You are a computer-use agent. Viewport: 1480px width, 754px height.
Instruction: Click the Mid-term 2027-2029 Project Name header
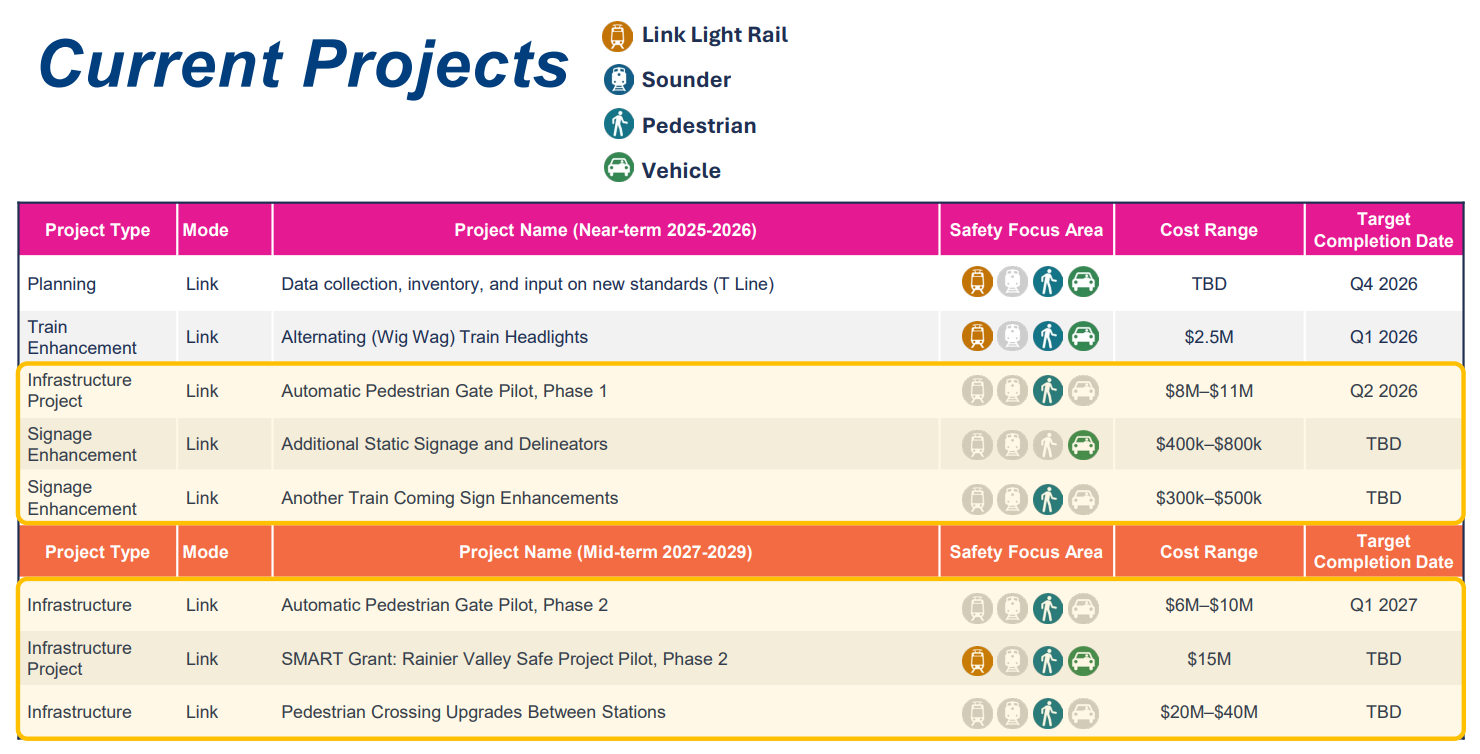(x=605, y=552)
